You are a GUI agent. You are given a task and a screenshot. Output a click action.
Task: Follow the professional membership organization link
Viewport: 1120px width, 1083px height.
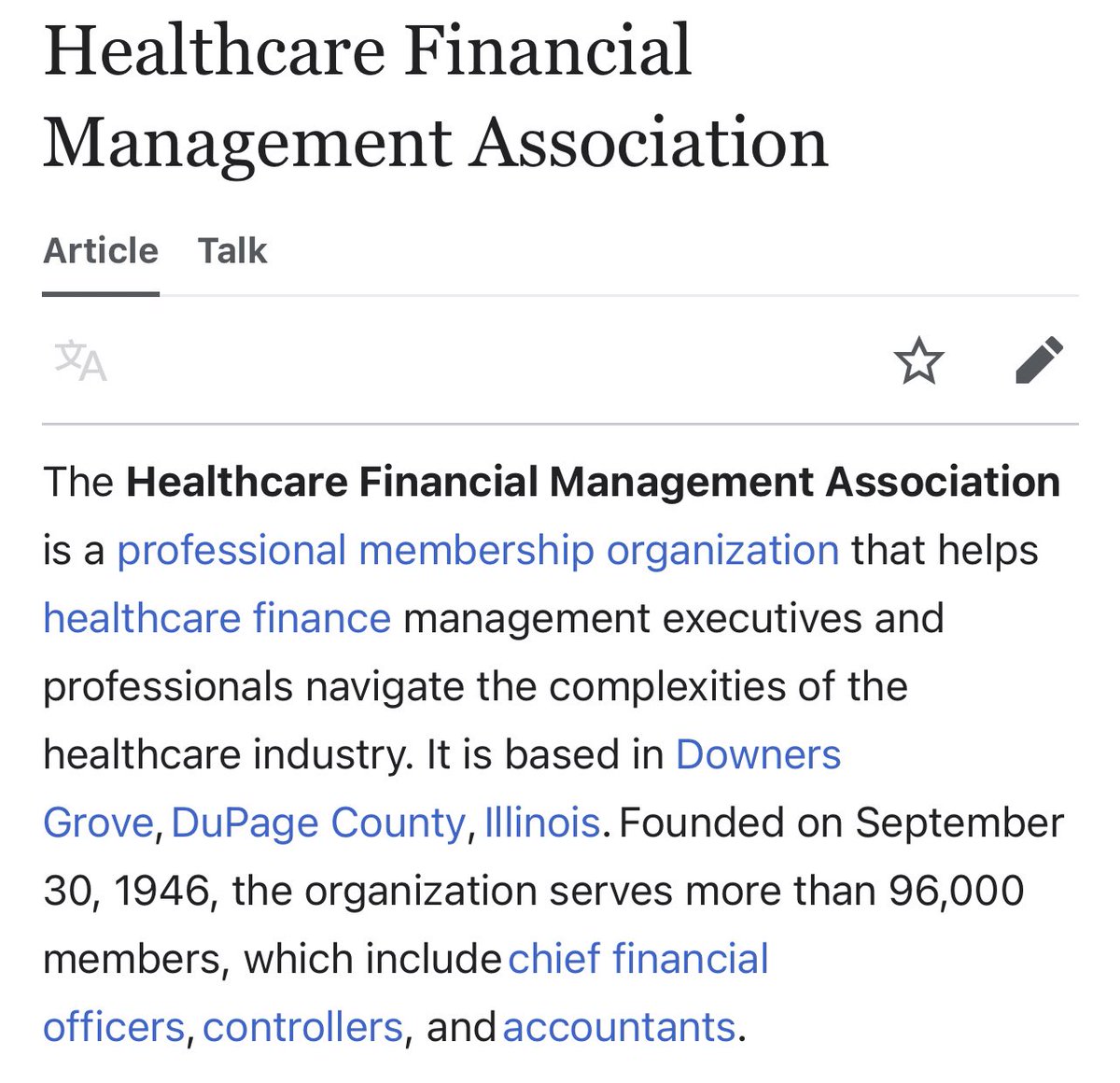tap(478, 551)
